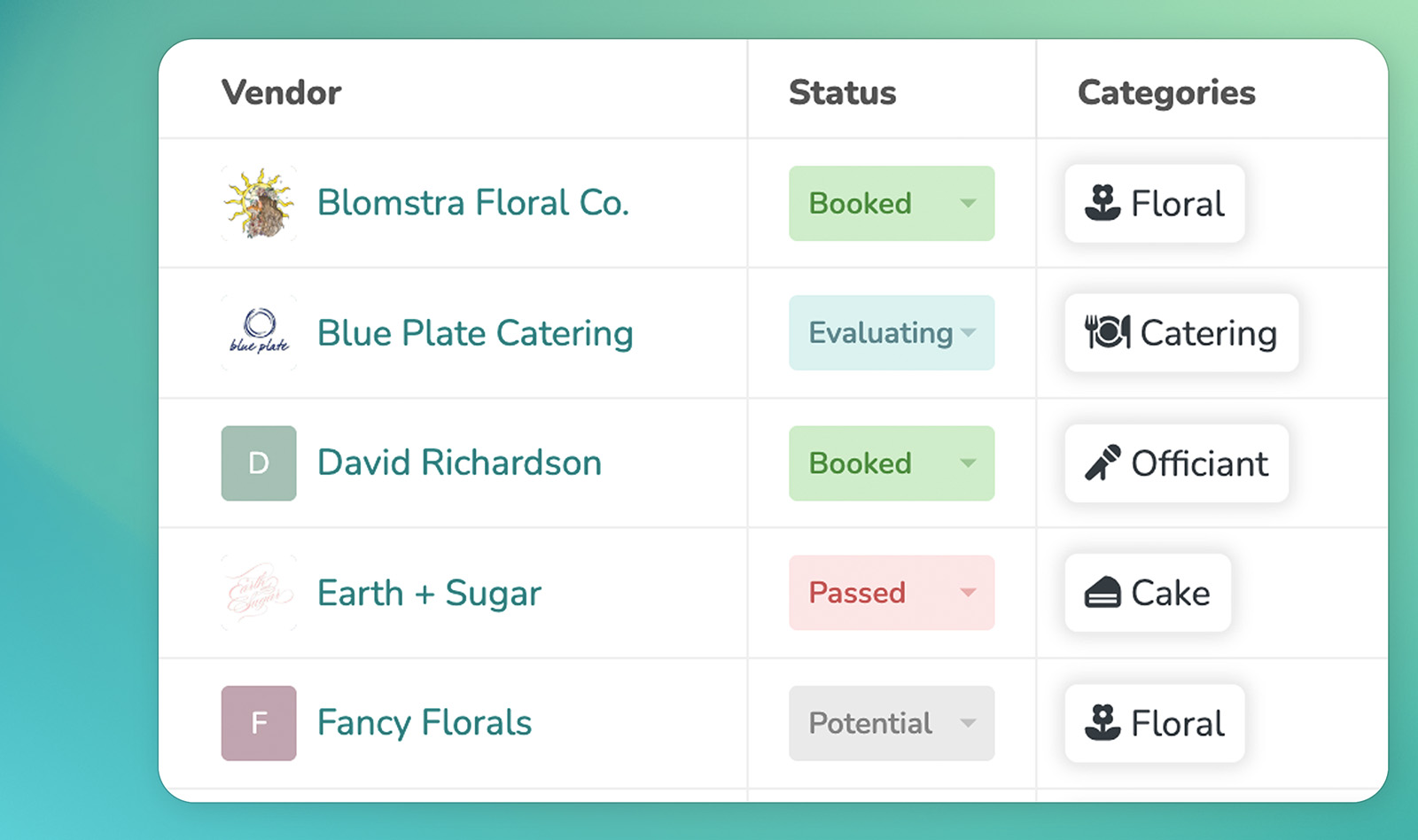The width and height of the screenshot is (1418, 840).
Task: Click the David Richardson 'D' avatar
Action: 259,463
